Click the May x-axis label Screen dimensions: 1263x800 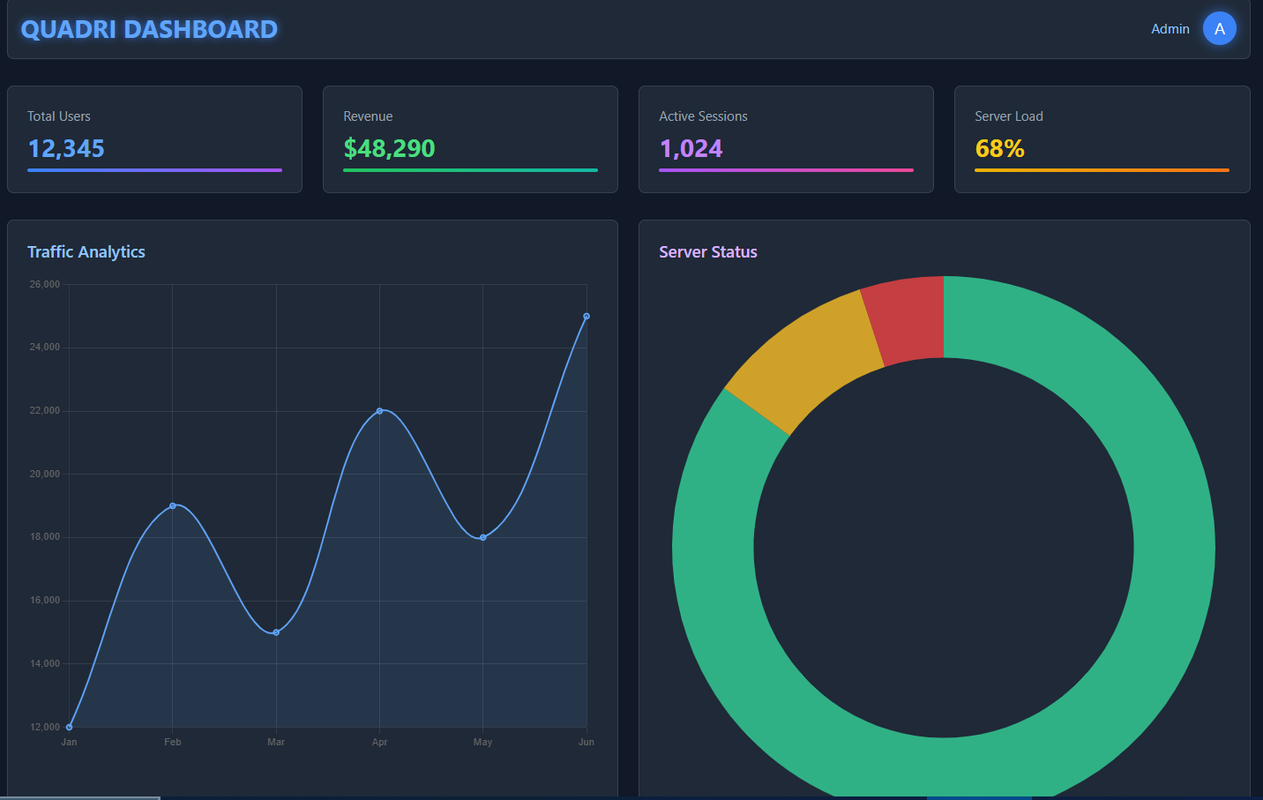[x=483, y=742]
